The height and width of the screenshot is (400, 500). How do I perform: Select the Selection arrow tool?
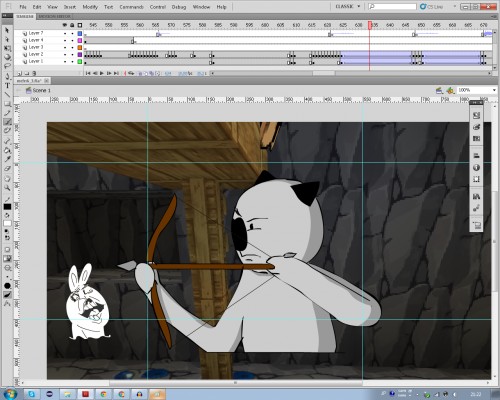pyautogui.click(x=7, y=31)
